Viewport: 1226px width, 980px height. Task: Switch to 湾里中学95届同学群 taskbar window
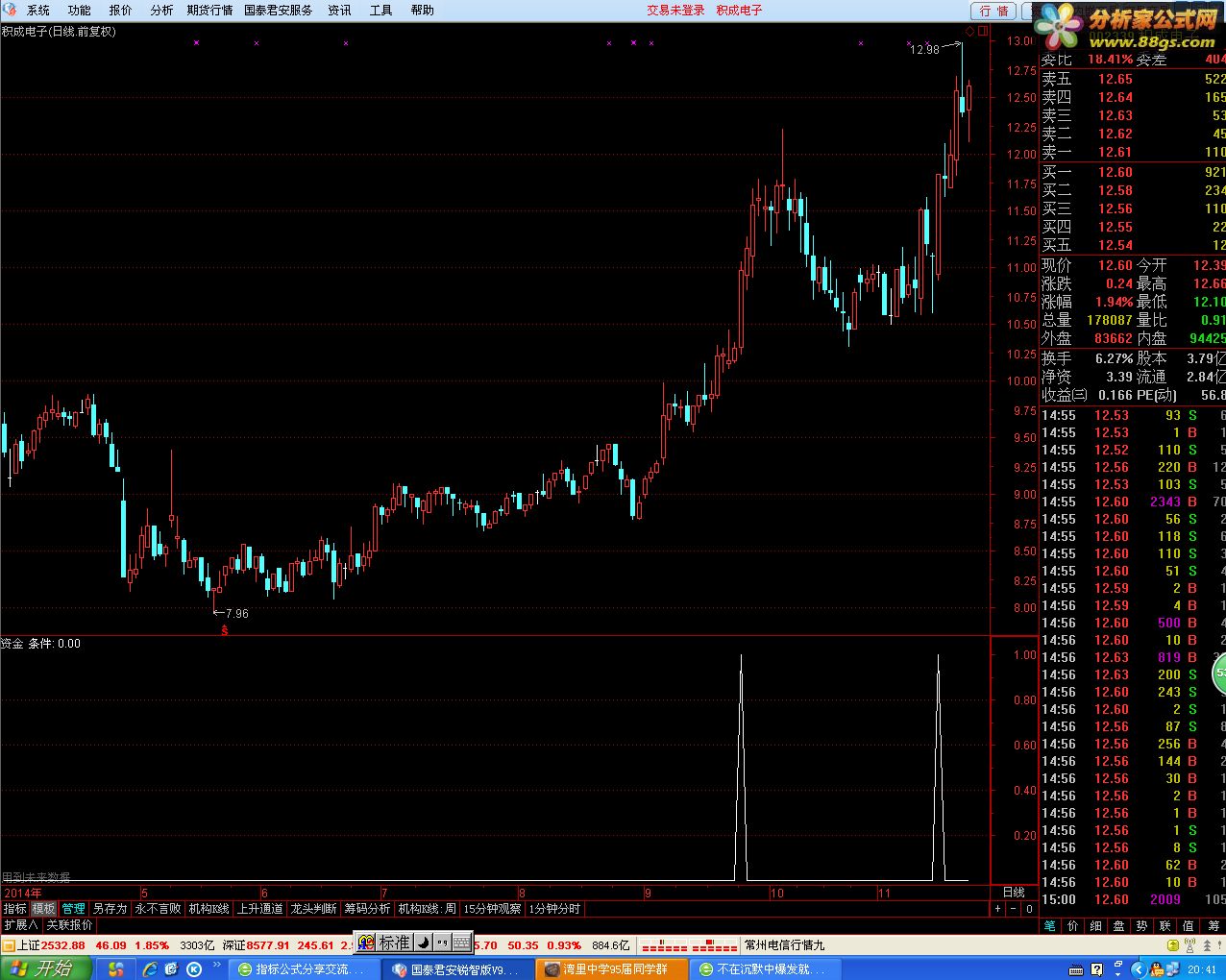pos(611,968)
